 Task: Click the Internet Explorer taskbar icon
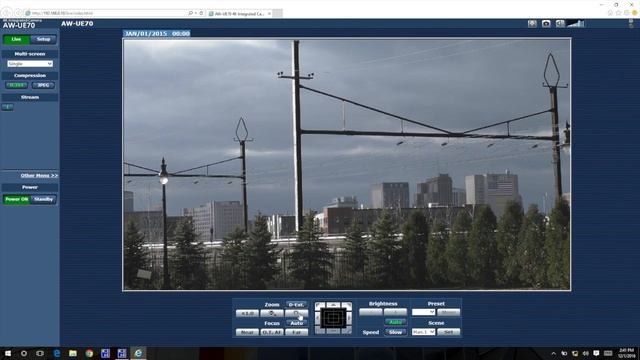pyautogui.click(x=138, y=353)
